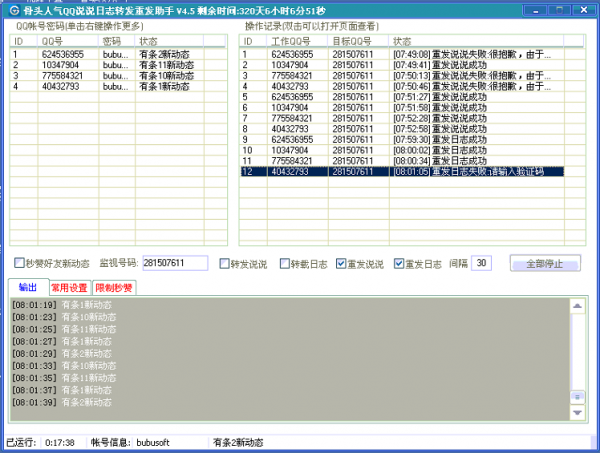The width and height of the screenshot is (600, 453).
Task: Click output line at 08:01:25
Action: point(64,329)
